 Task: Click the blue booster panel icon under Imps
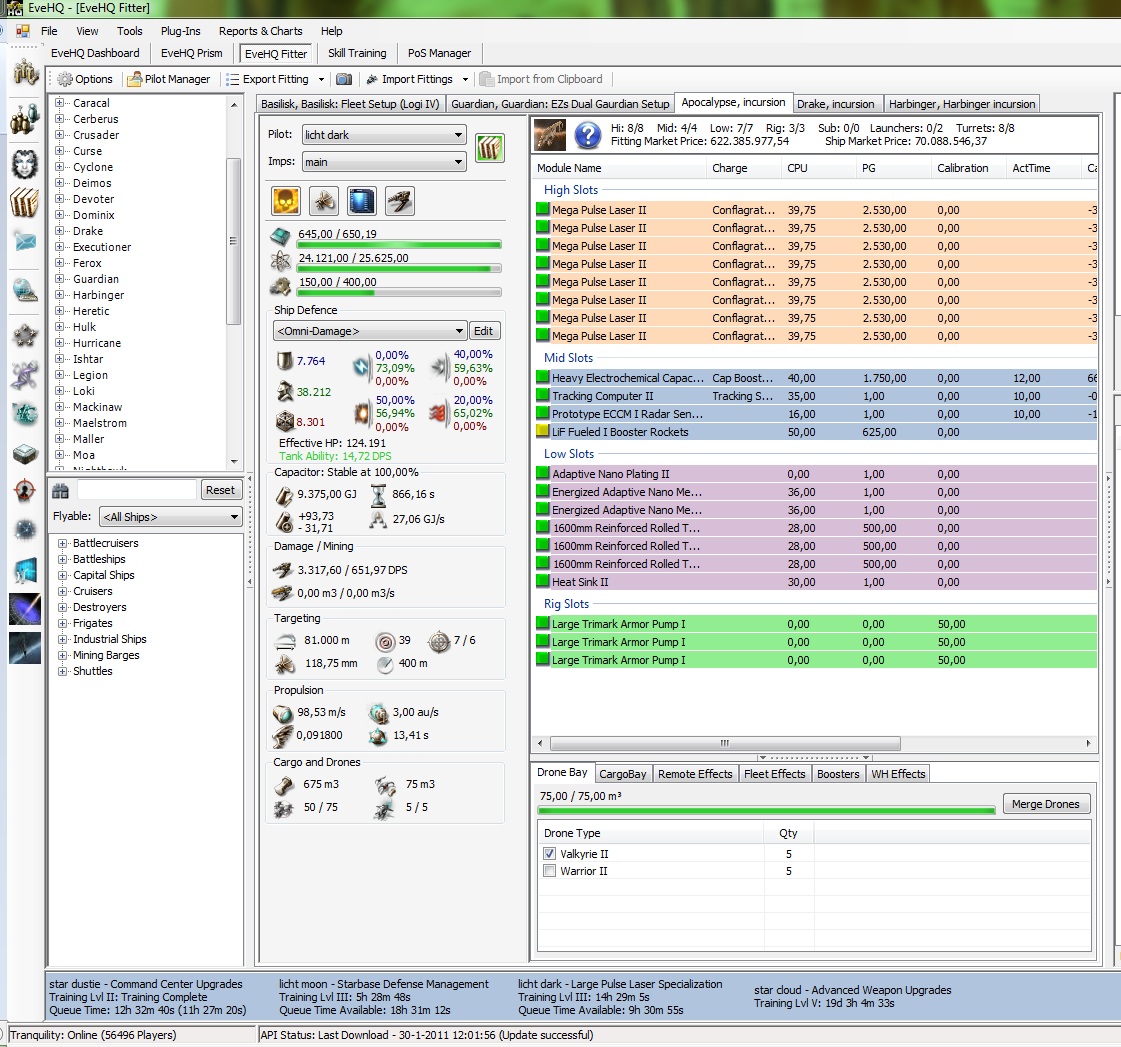click(362, 202)
